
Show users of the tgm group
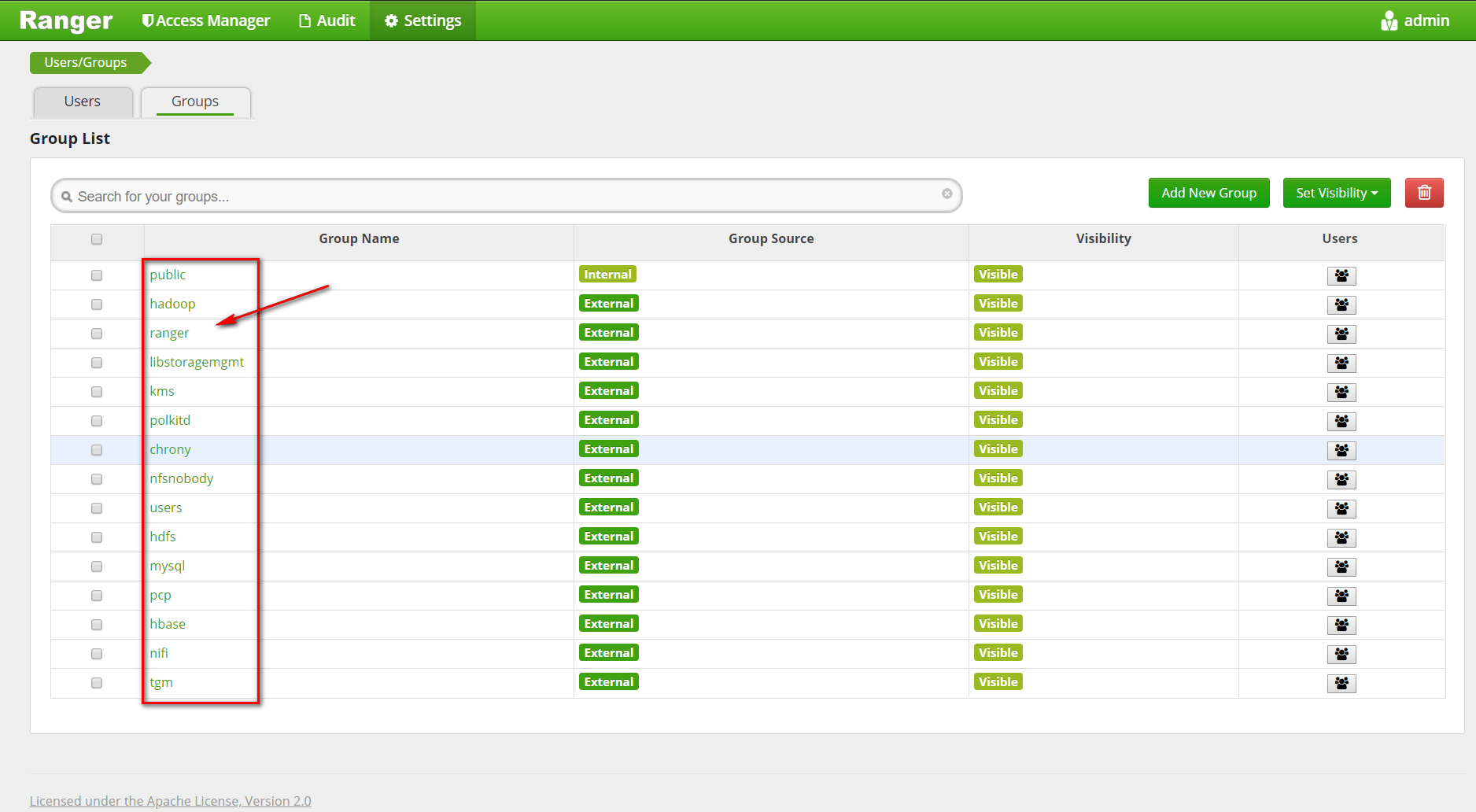click(x=1341, y=683)
